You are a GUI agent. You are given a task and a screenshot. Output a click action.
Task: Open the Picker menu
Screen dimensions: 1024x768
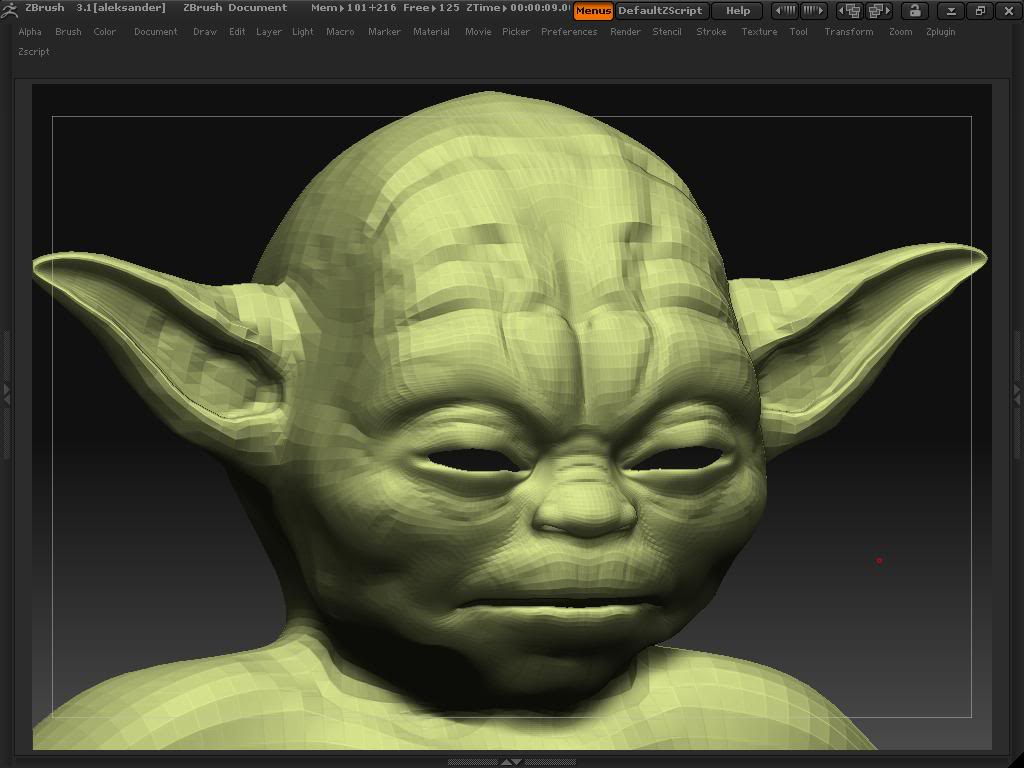(x=516, y=31)
